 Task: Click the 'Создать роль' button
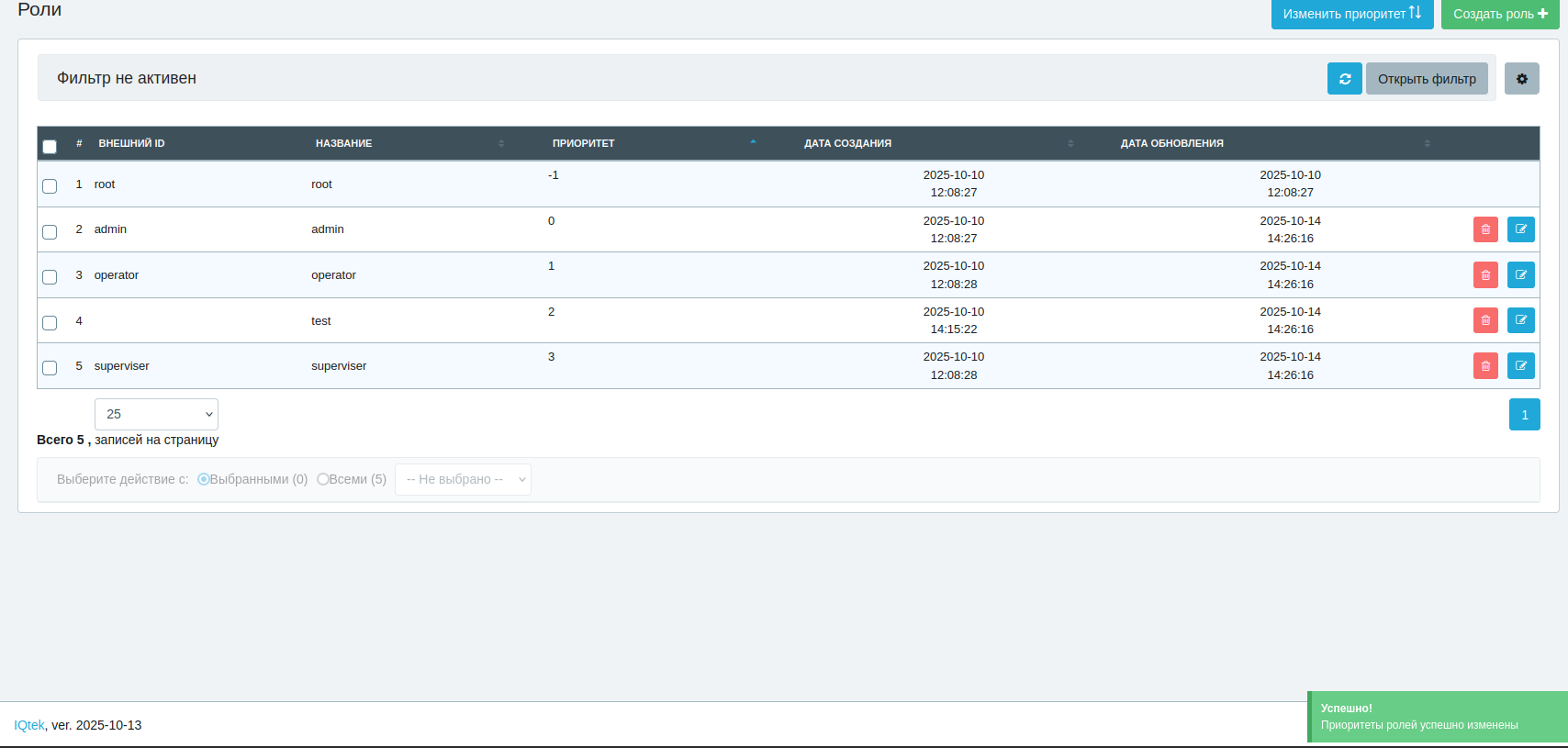(x=1500, y=14)
